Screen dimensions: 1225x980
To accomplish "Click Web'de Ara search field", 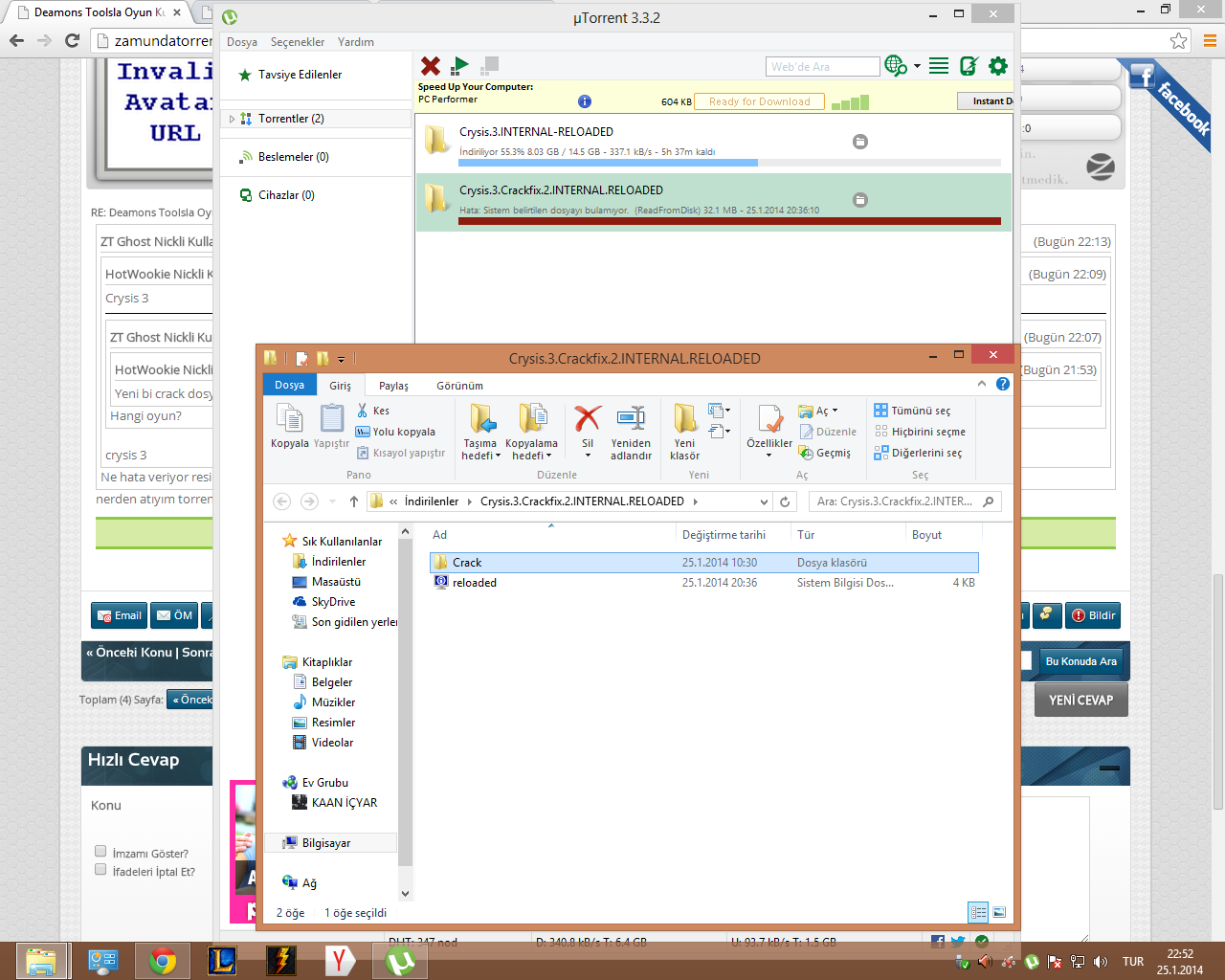I will [x=823, y=66].
